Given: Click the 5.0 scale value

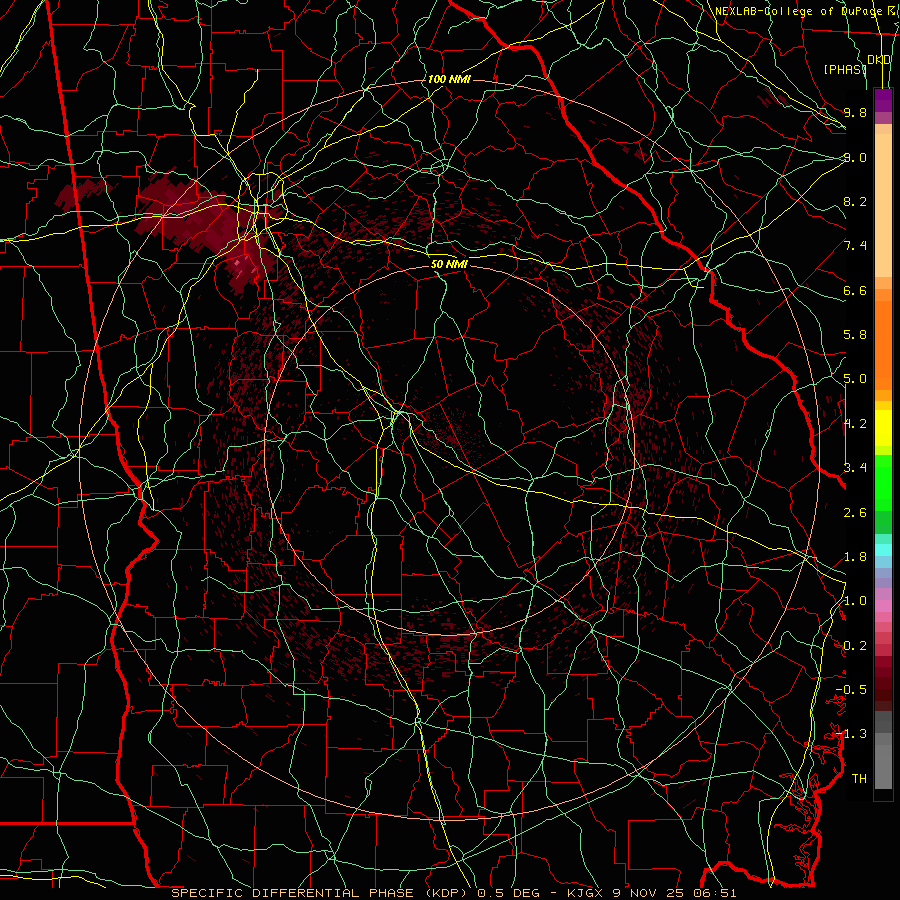Looking at the screenshot, I should coord(855,379).
